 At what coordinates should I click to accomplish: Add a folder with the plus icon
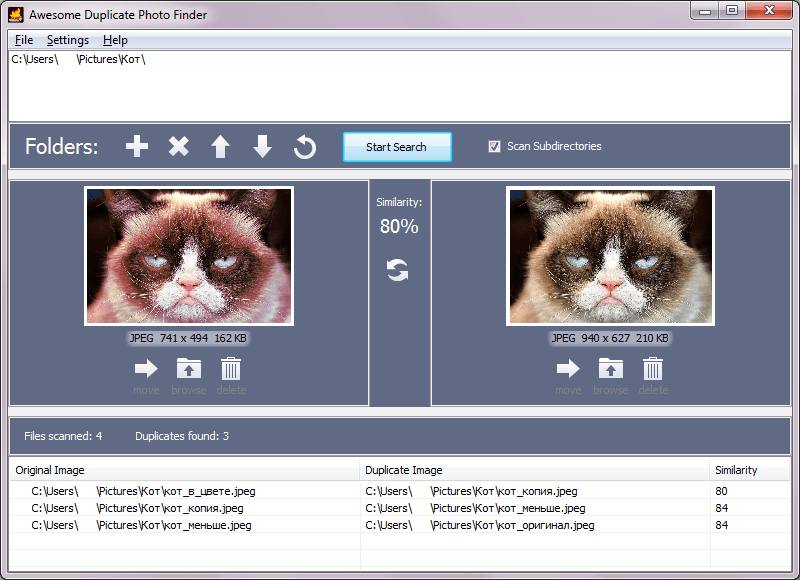click(137, 146)
